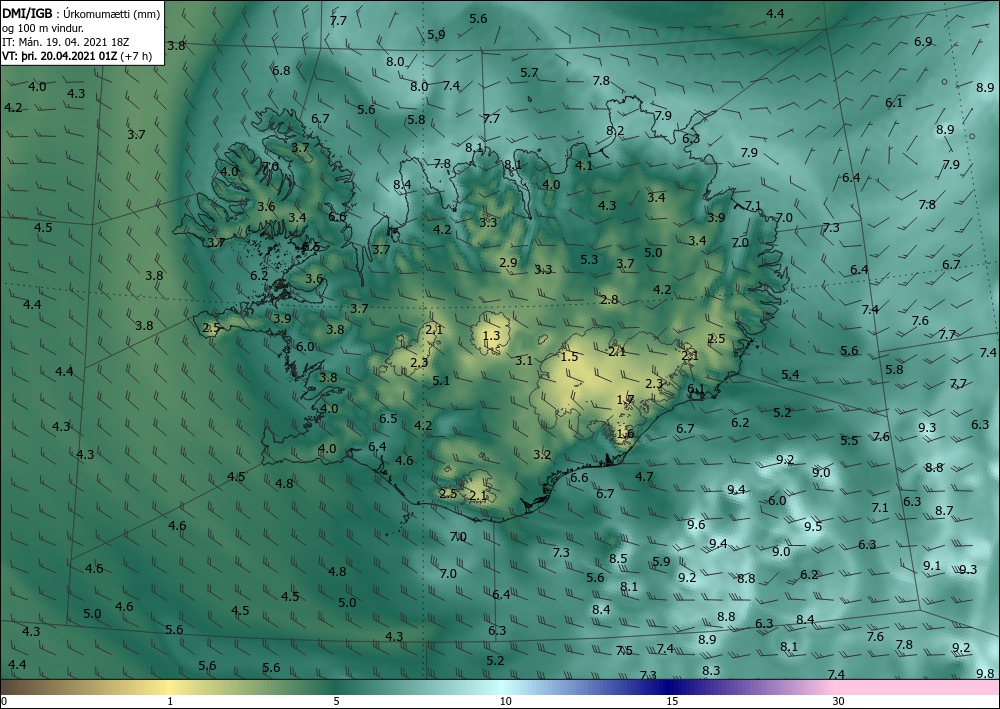Click the 2.8 value on the map

tap(609, 299)
